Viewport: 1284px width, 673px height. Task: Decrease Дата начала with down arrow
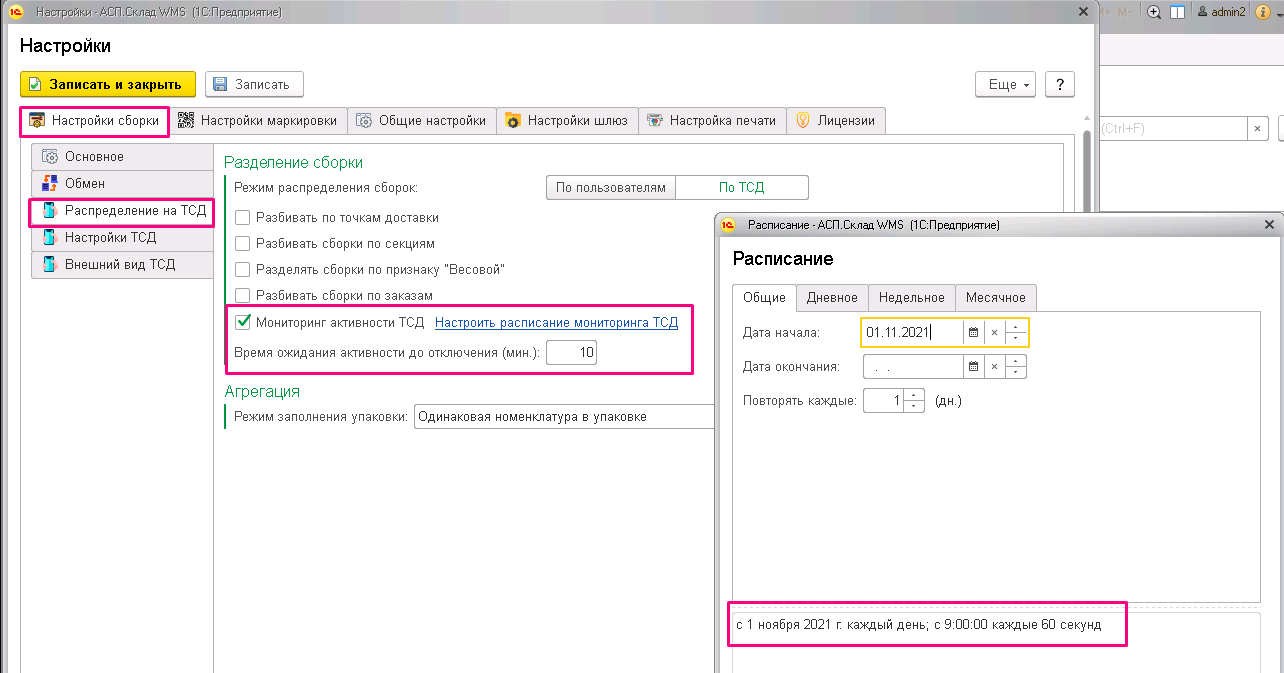coord(1016,338)
